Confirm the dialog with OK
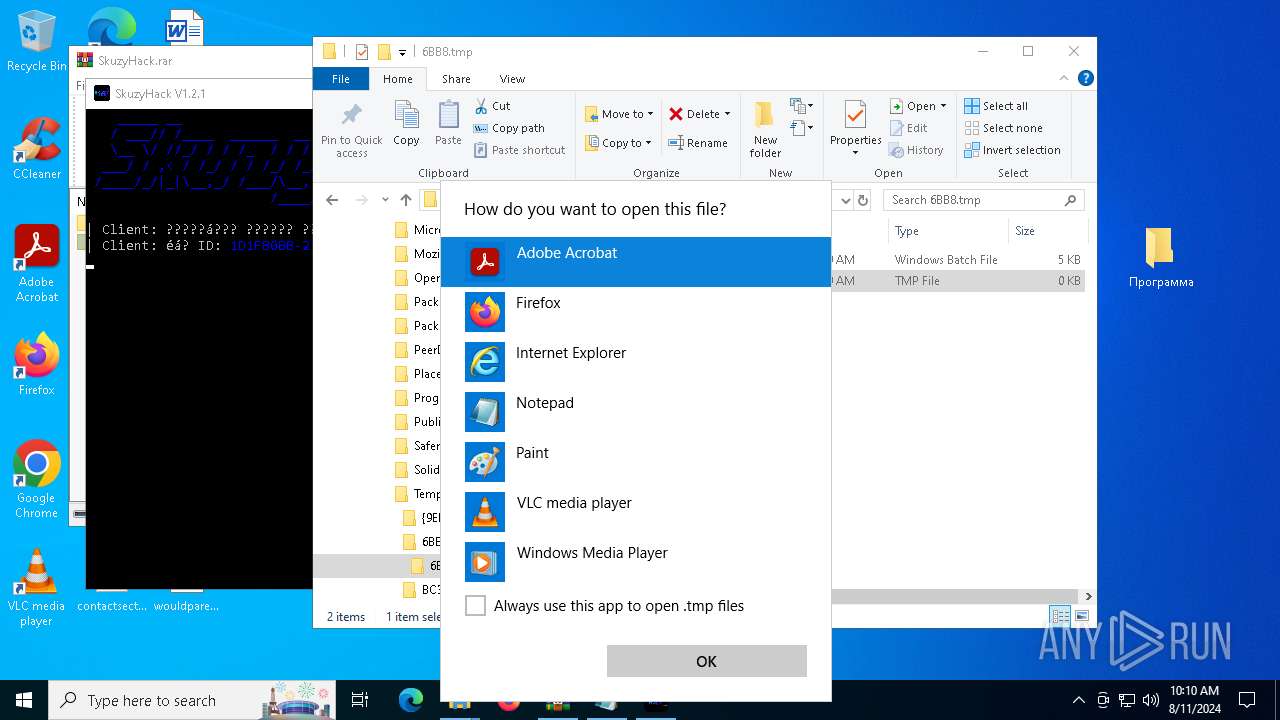 click(706, 661)
